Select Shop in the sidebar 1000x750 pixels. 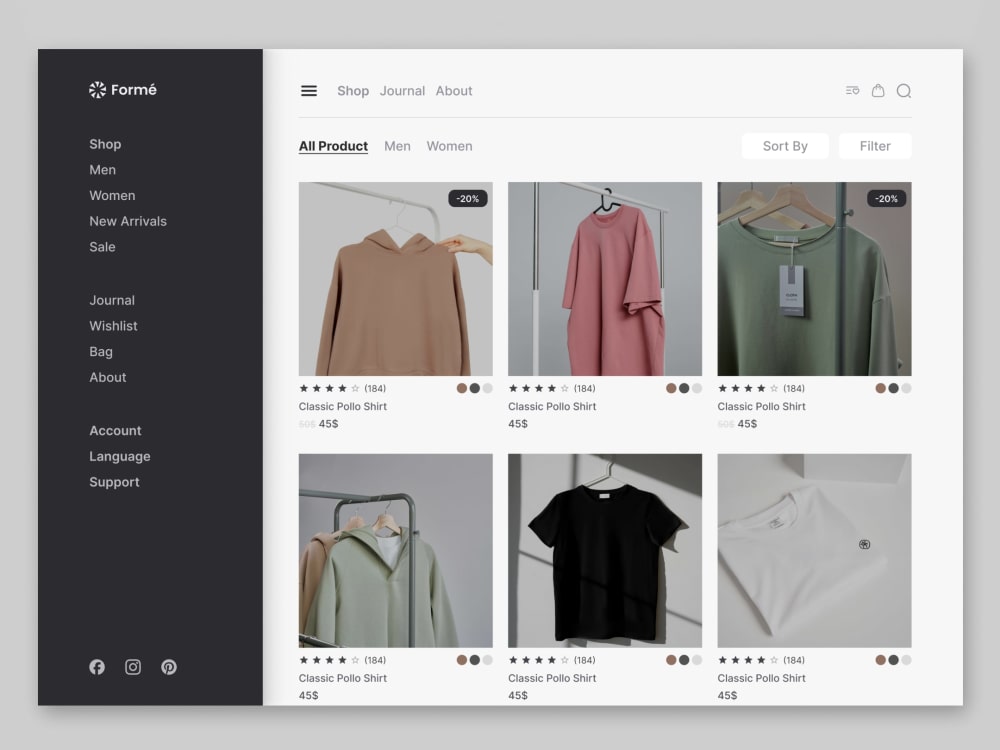105,144
